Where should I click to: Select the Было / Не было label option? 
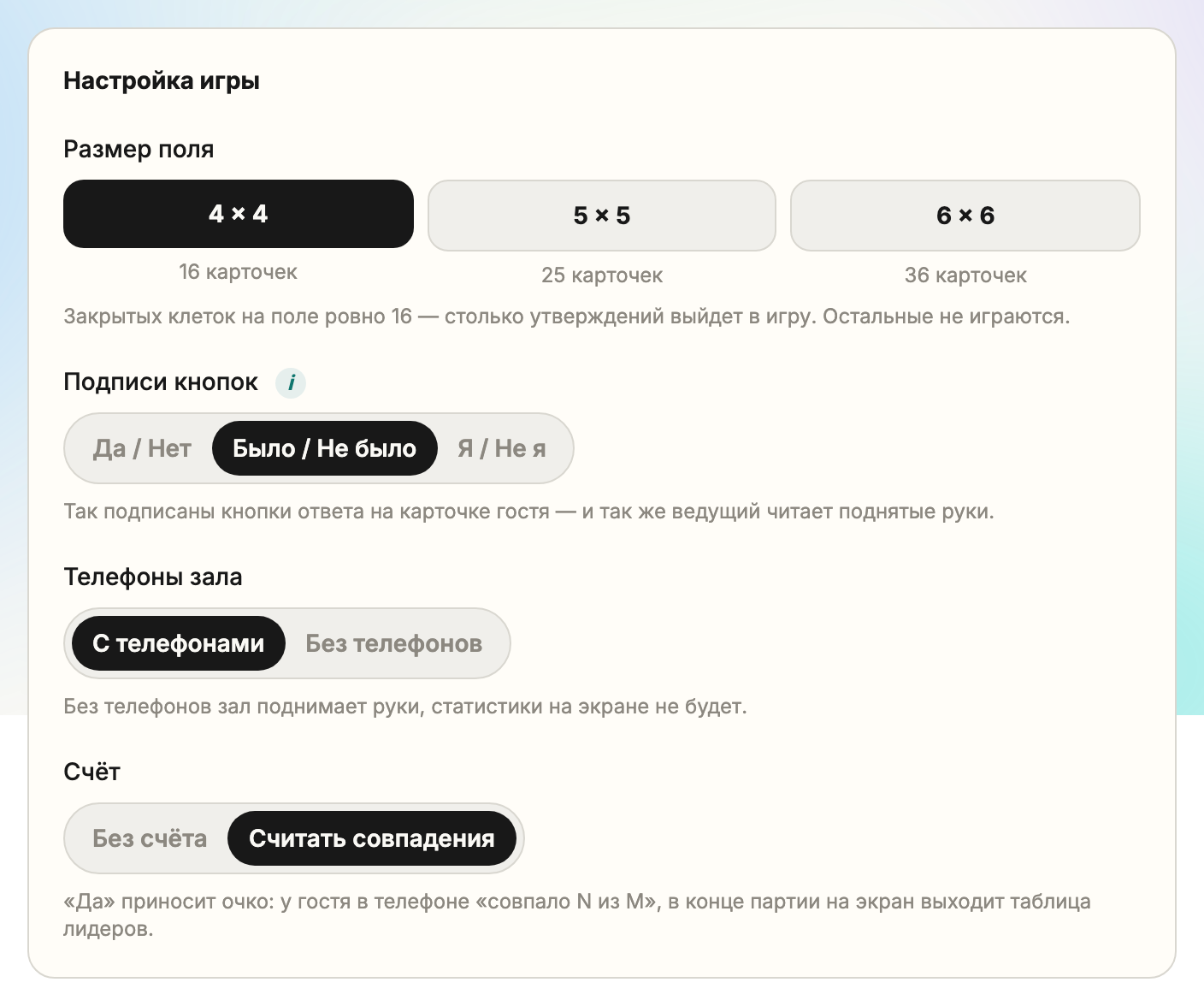click(x=324, y=448)
